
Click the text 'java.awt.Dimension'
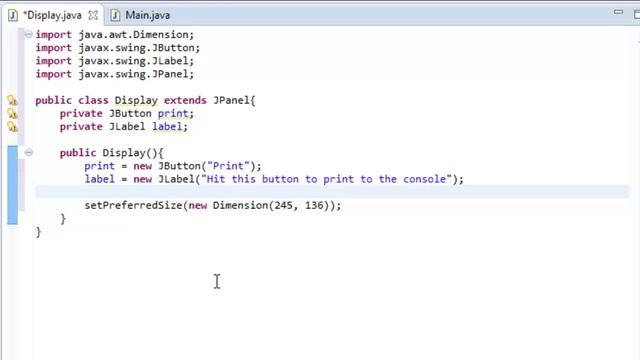(x=133, y=35)
